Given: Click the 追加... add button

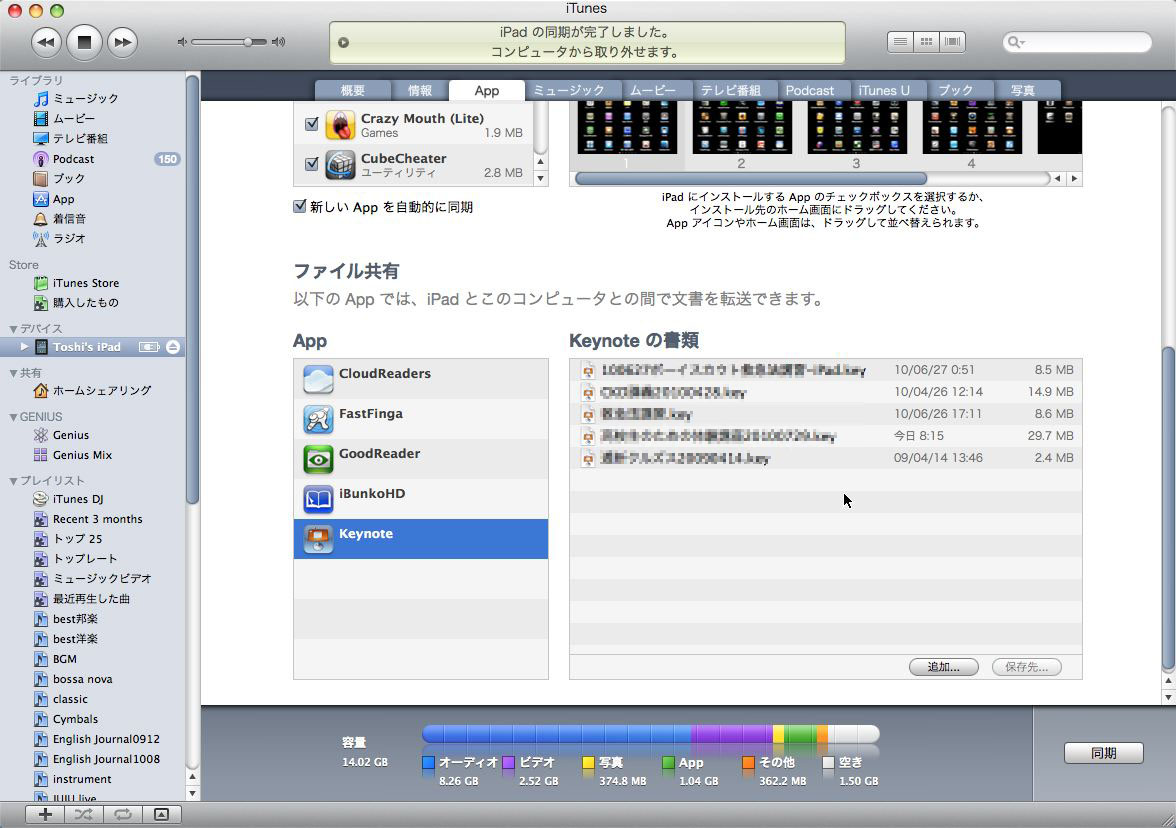Looking at the screenshot, I should point(944,667).
